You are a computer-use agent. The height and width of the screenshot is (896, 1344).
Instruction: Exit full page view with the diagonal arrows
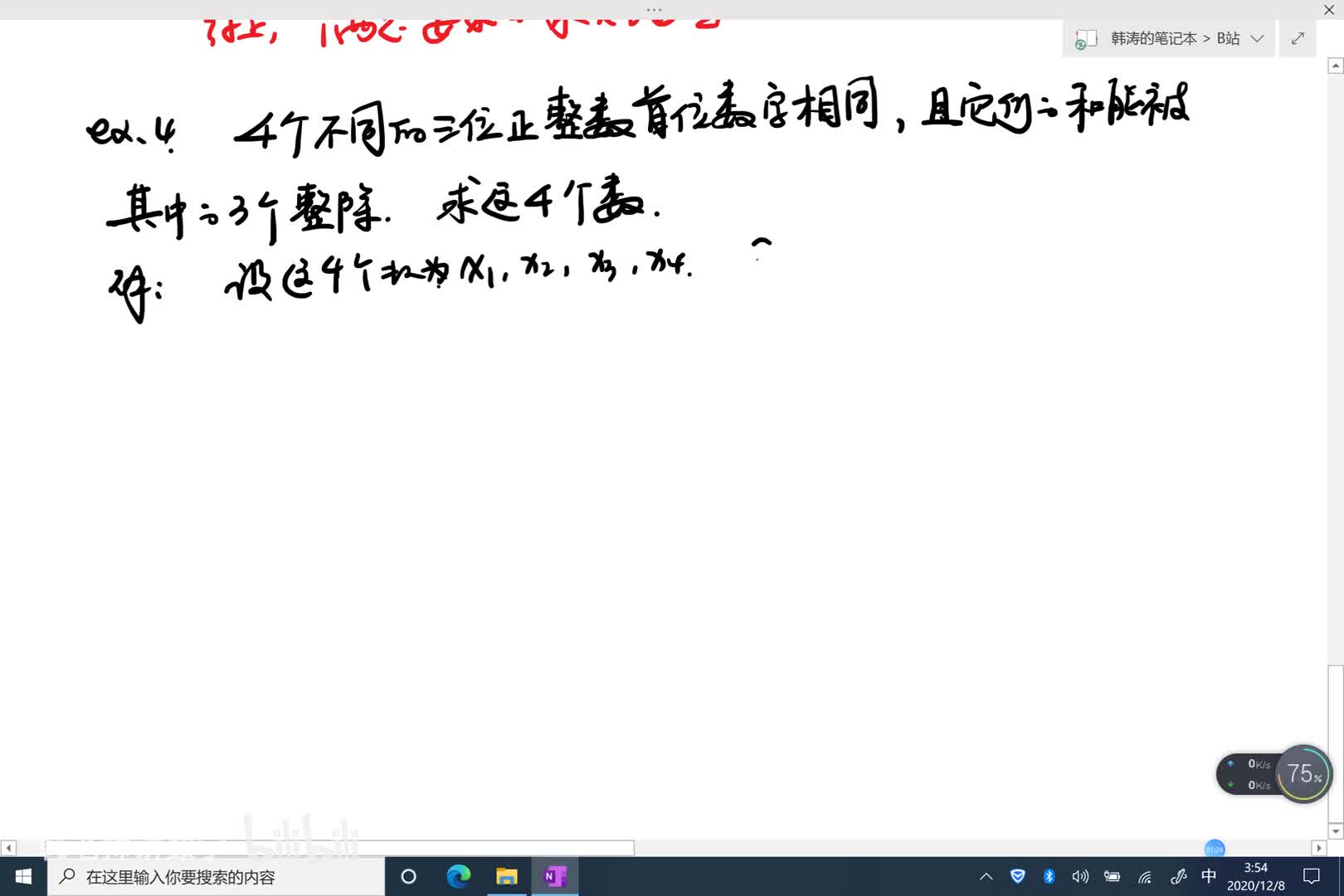tap(1298, 39)
